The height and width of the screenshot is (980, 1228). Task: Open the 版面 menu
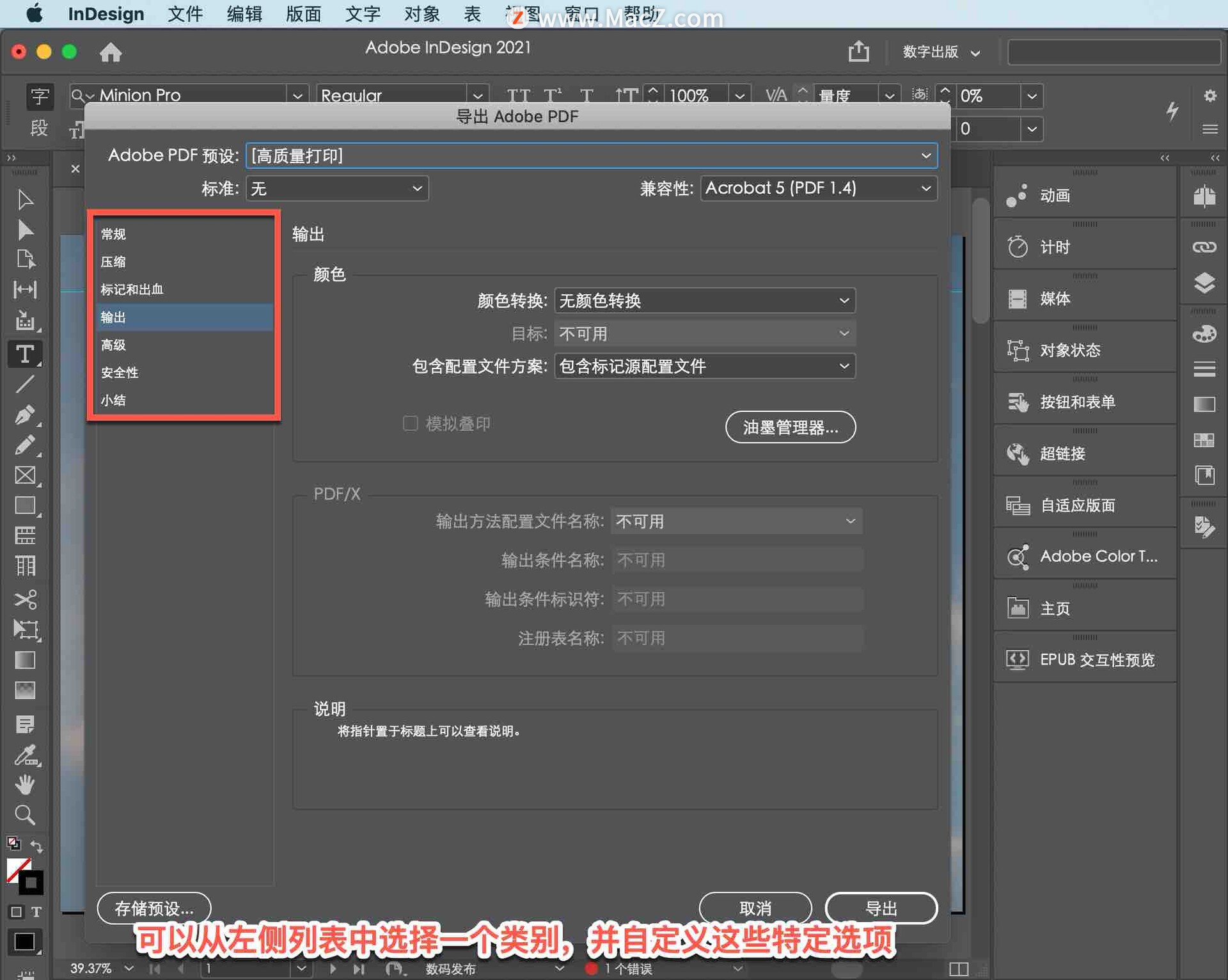pos(303,13)
